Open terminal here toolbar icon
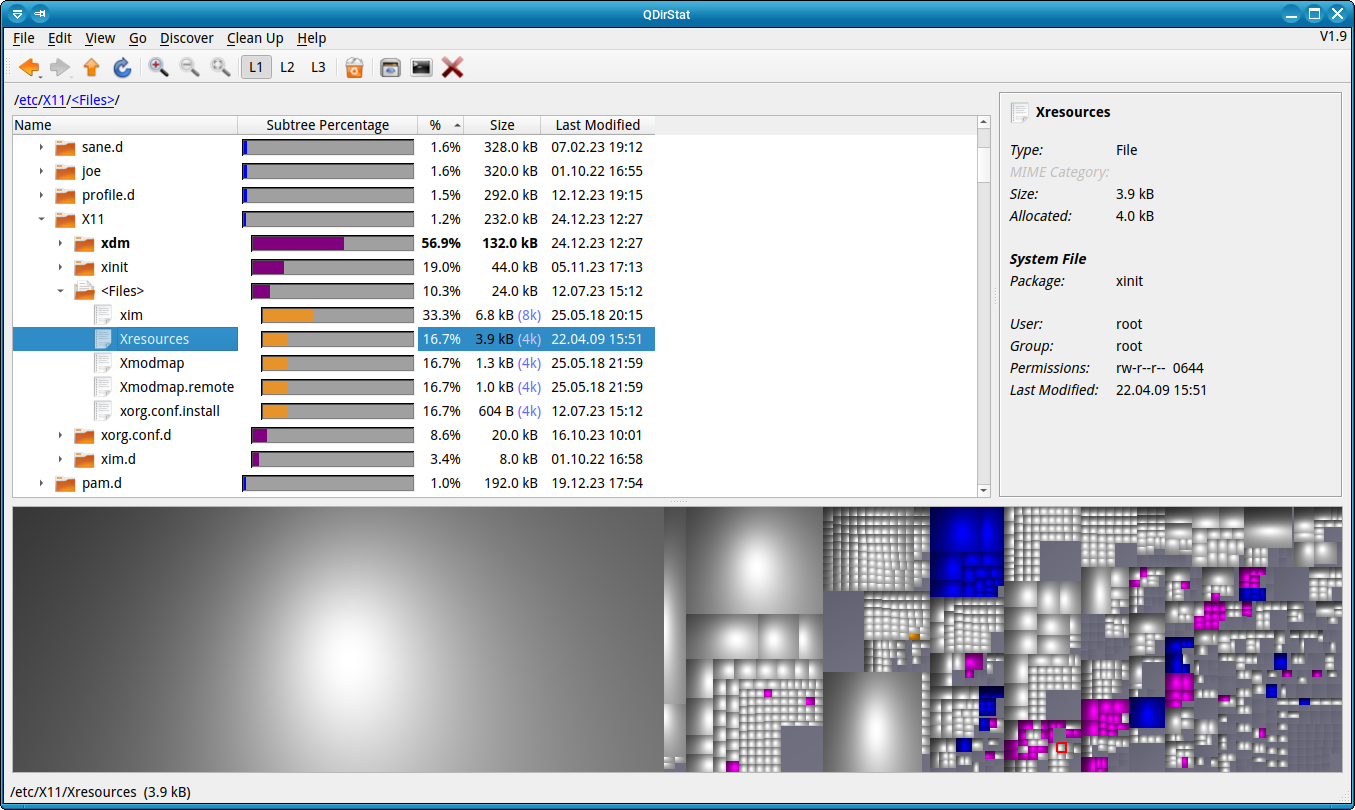 click(x=421, y=67)
